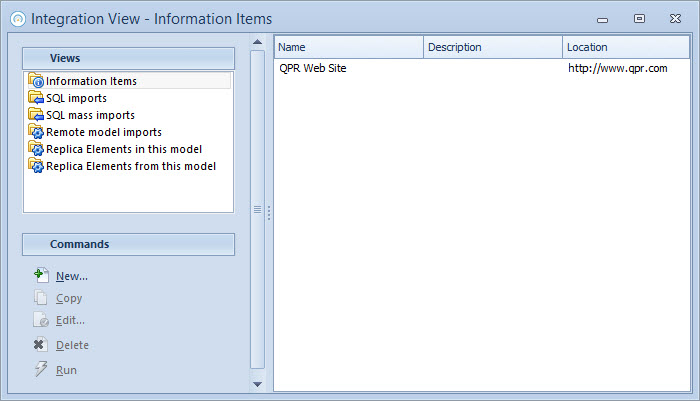Viewport: 700px width, 401px height.
Task: Click the Copy pages icon
Action: 41,297
